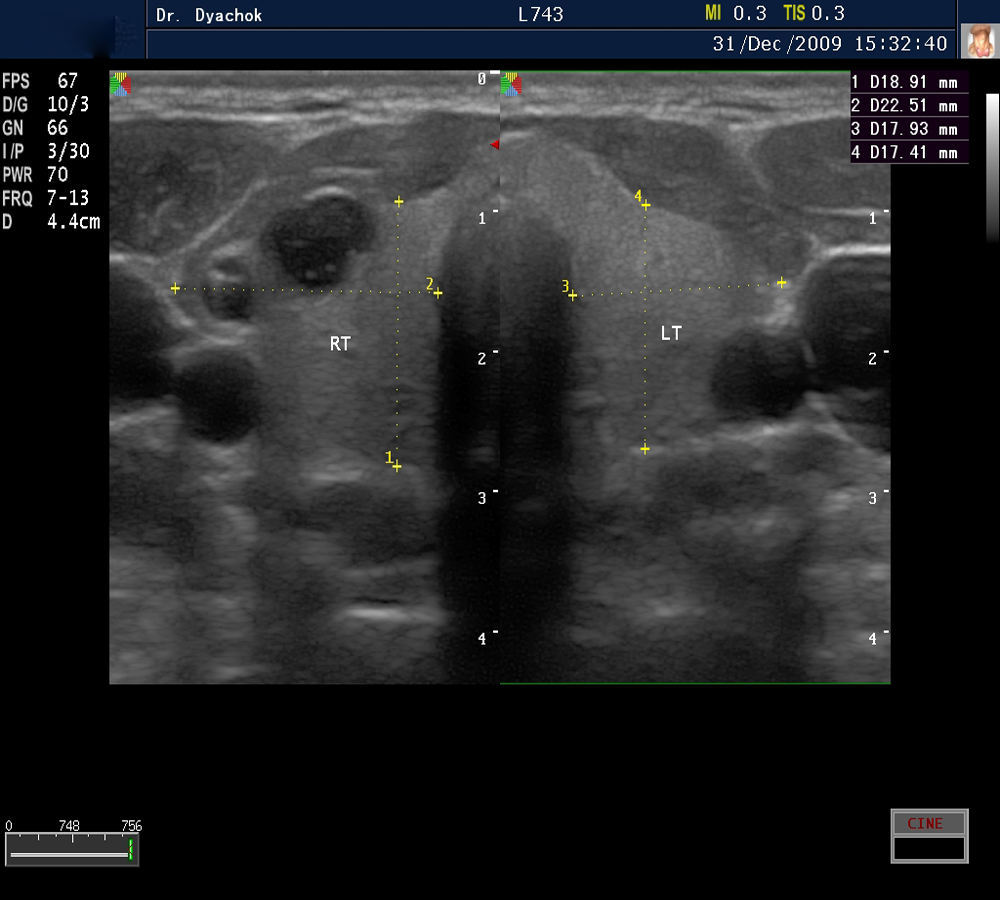
Task: Click the TIS 0.3 indicator
Action: click(814, 13)
